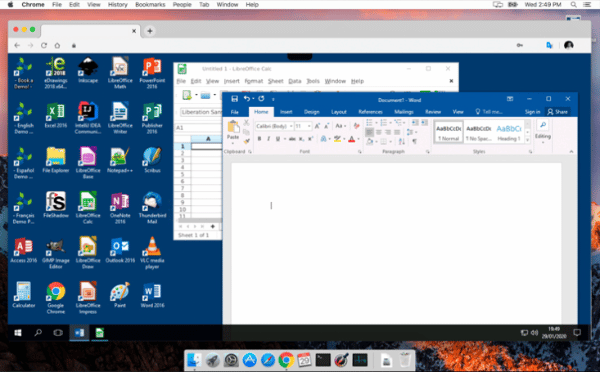Screen dimensions: 600x372
Task: Open LibreOffice Draw desktop shortcut
Action: tap(88, 253)
